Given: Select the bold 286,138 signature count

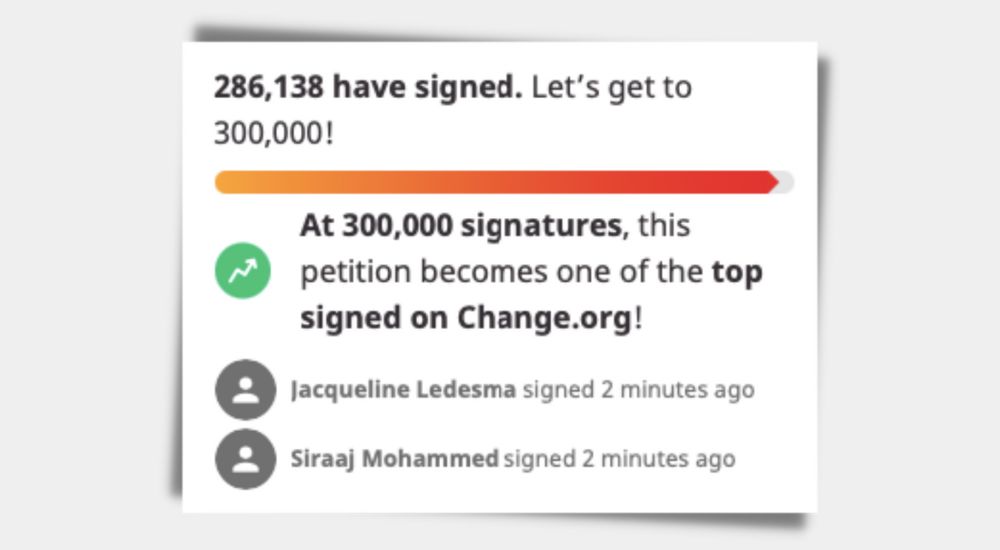Looking at the screenshot, I should [x=268, y=88].
